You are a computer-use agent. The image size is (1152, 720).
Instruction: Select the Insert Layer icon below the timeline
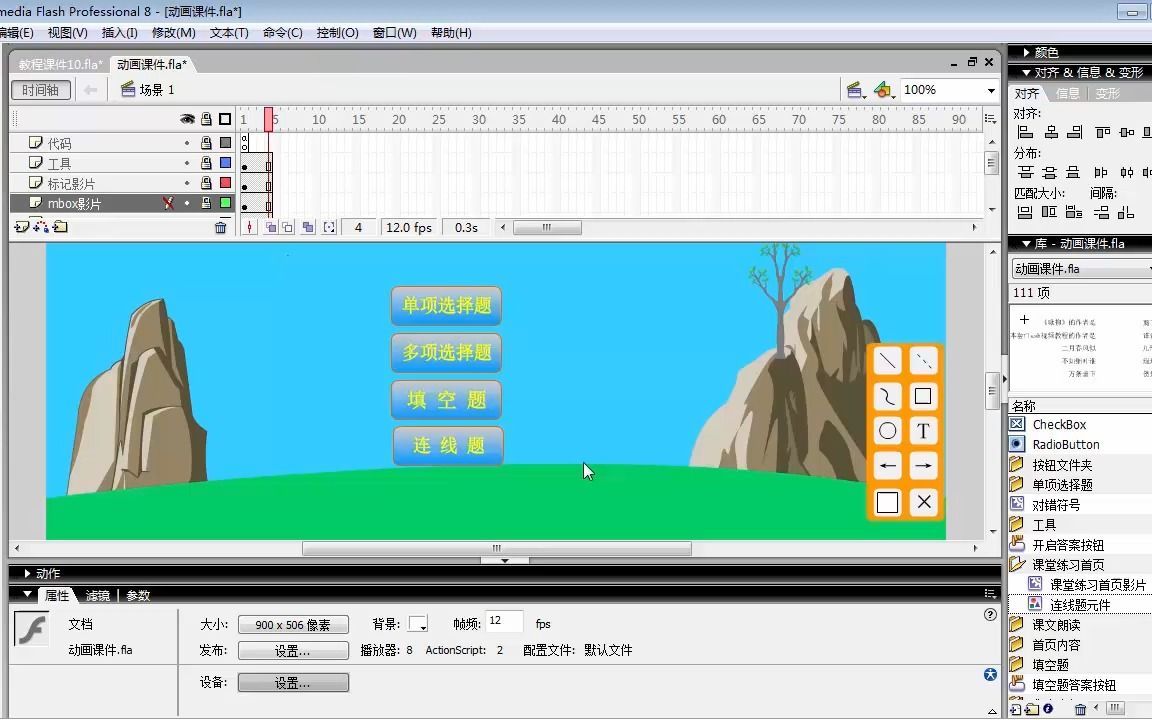(20, 227)
